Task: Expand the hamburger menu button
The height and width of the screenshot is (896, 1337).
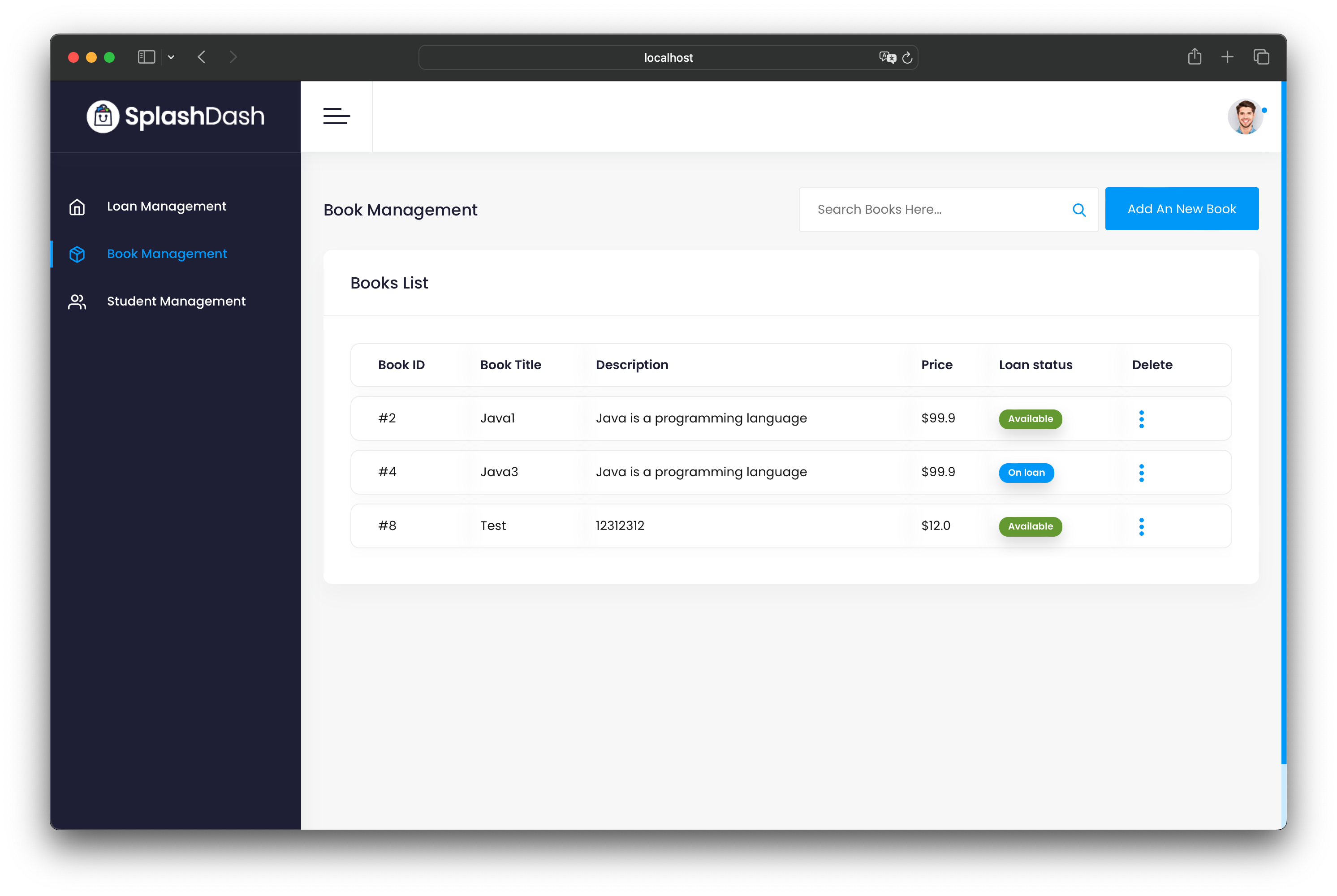Action: pos(336,116)
